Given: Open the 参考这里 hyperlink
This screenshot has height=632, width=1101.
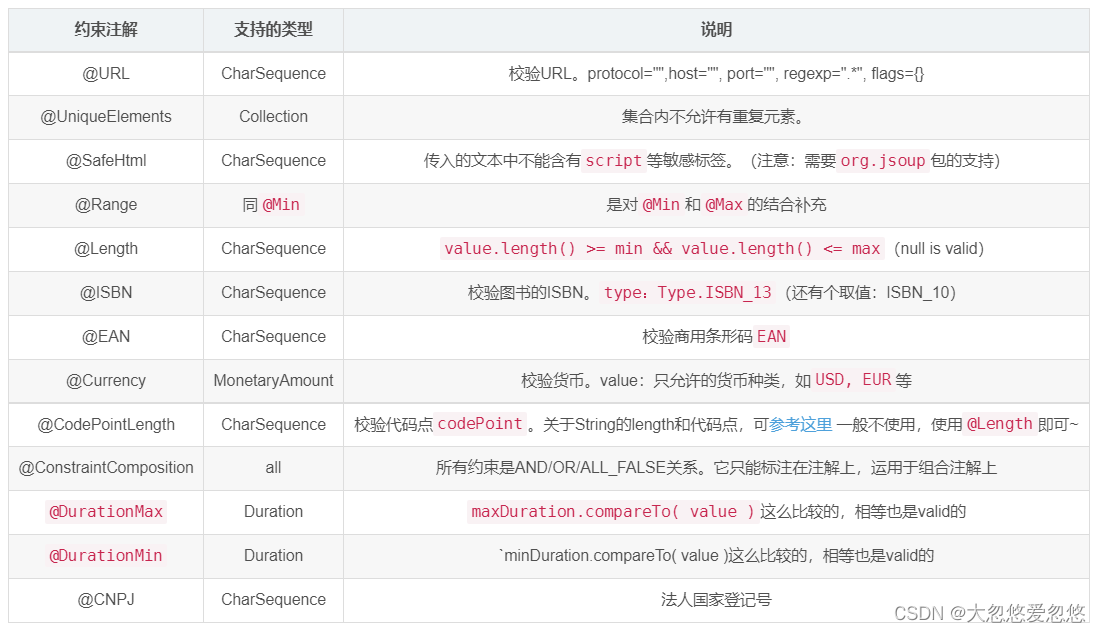Looking at the screenshot, I should point(801,424).
